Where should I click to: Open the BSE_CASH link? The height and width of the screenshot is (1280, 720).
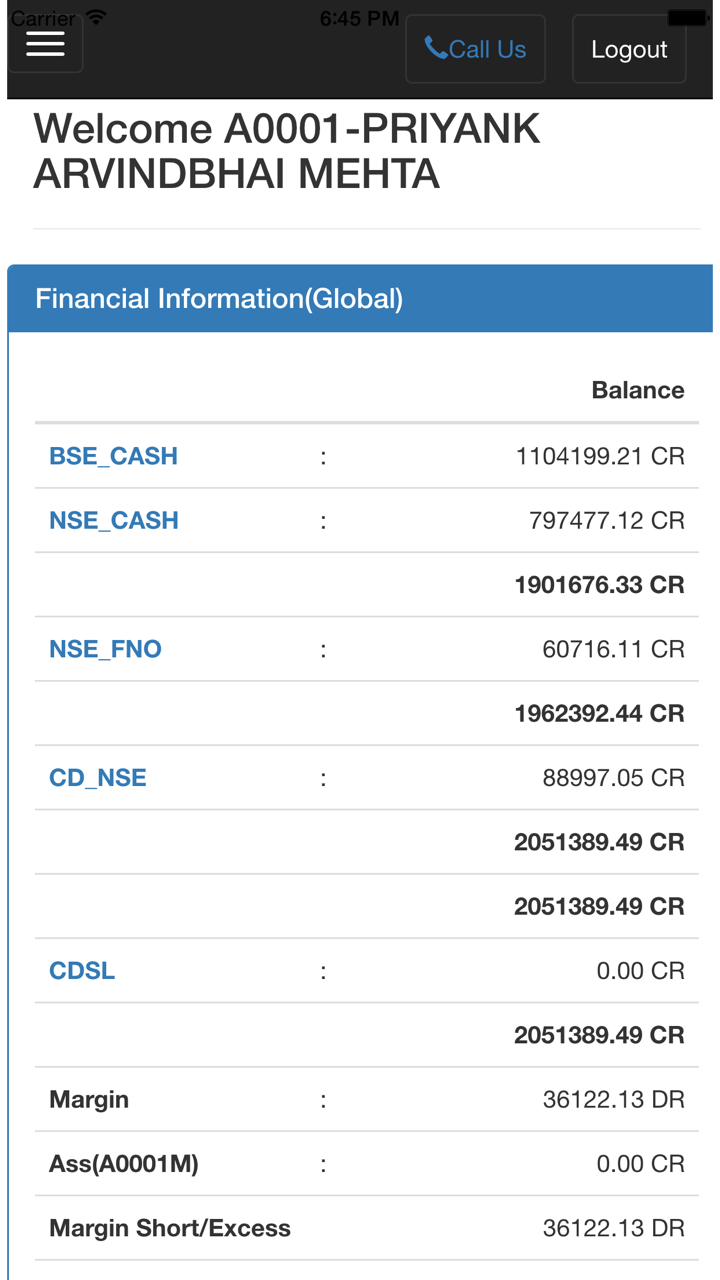click(x=113, y=456)
